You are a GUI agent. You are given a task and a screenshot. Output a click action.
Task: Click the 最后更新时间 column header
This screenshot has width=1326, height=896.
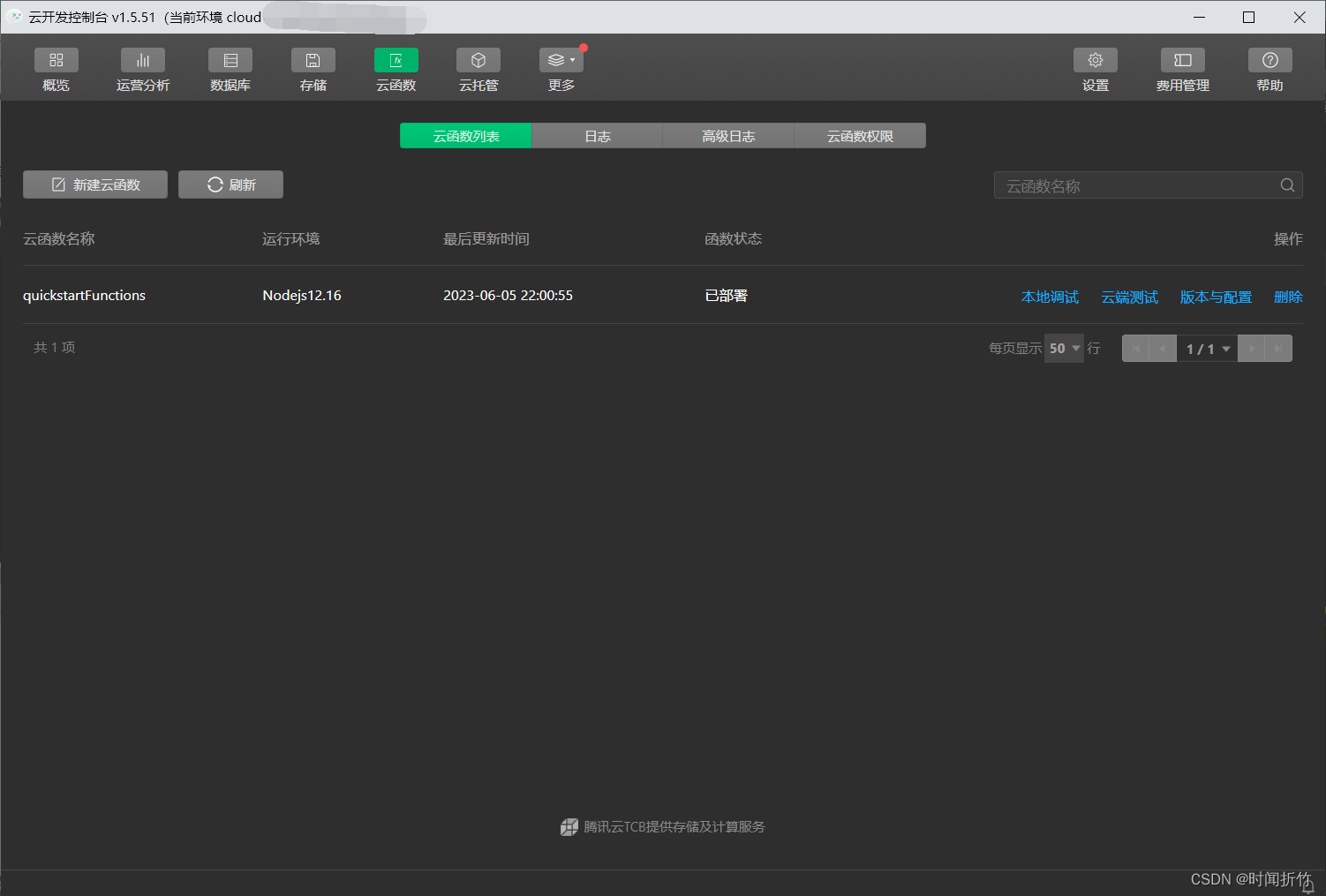click(x=486, y=239)
